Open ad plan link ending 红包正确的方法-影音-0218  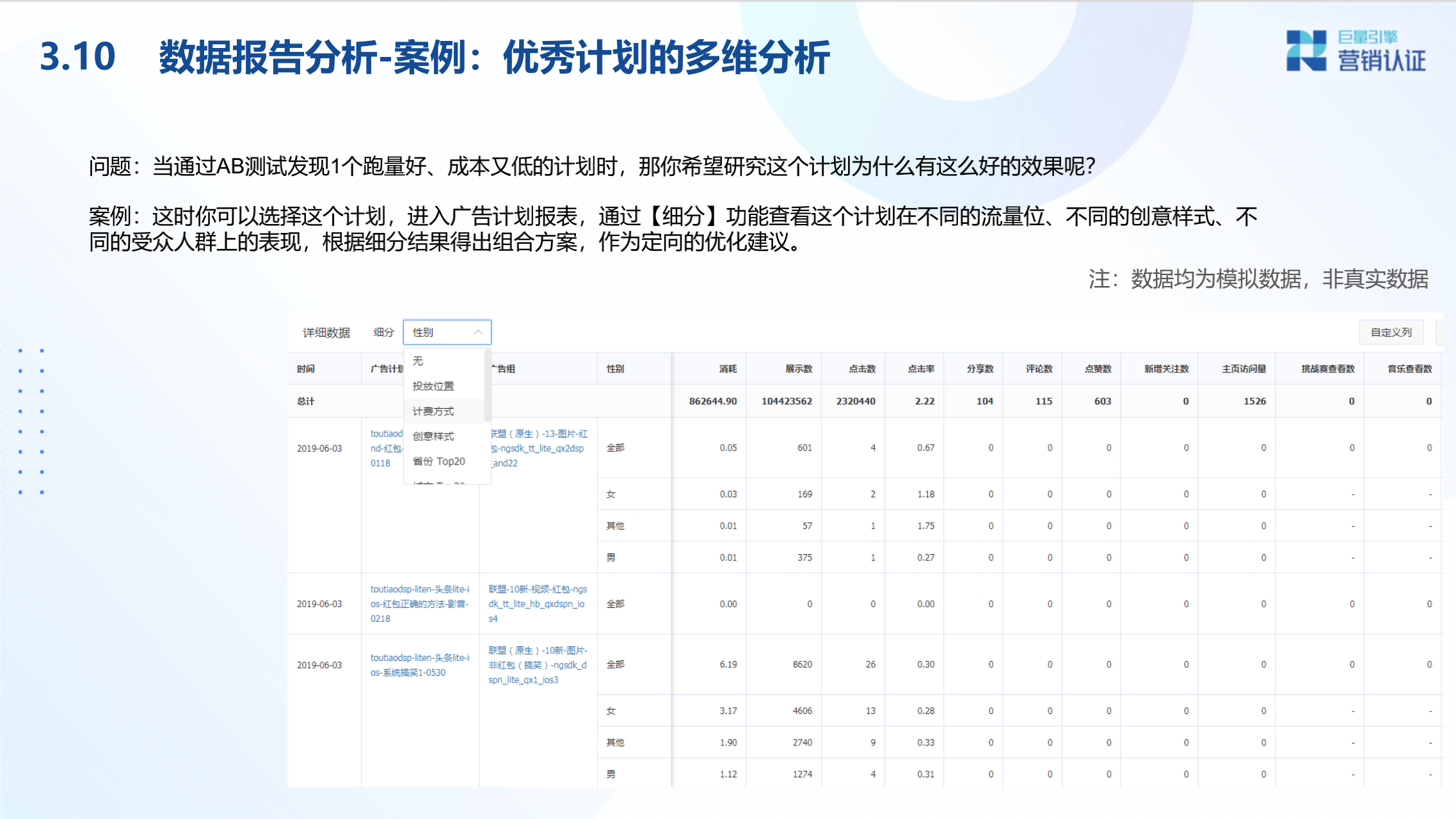pos(420,603)
